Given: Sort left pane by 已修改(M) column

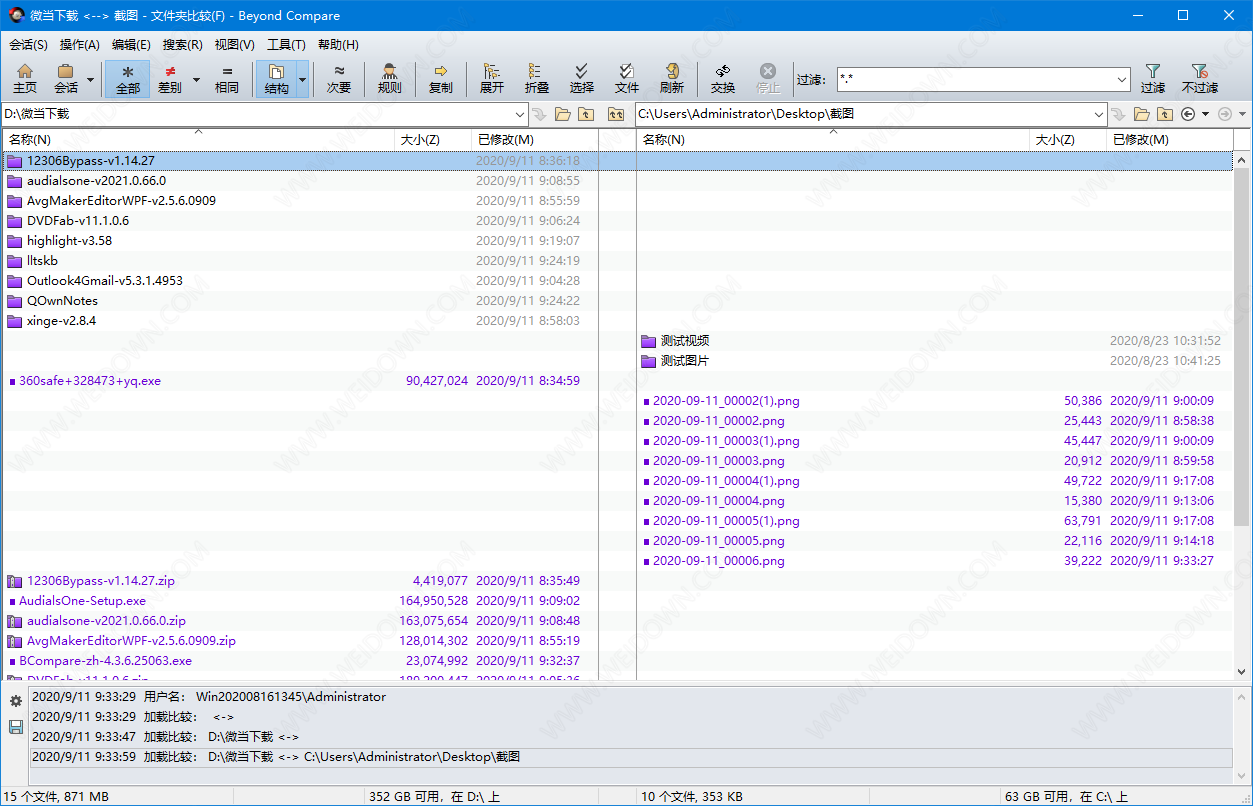Looking at the screenshot, I should [x=534, y=140].
